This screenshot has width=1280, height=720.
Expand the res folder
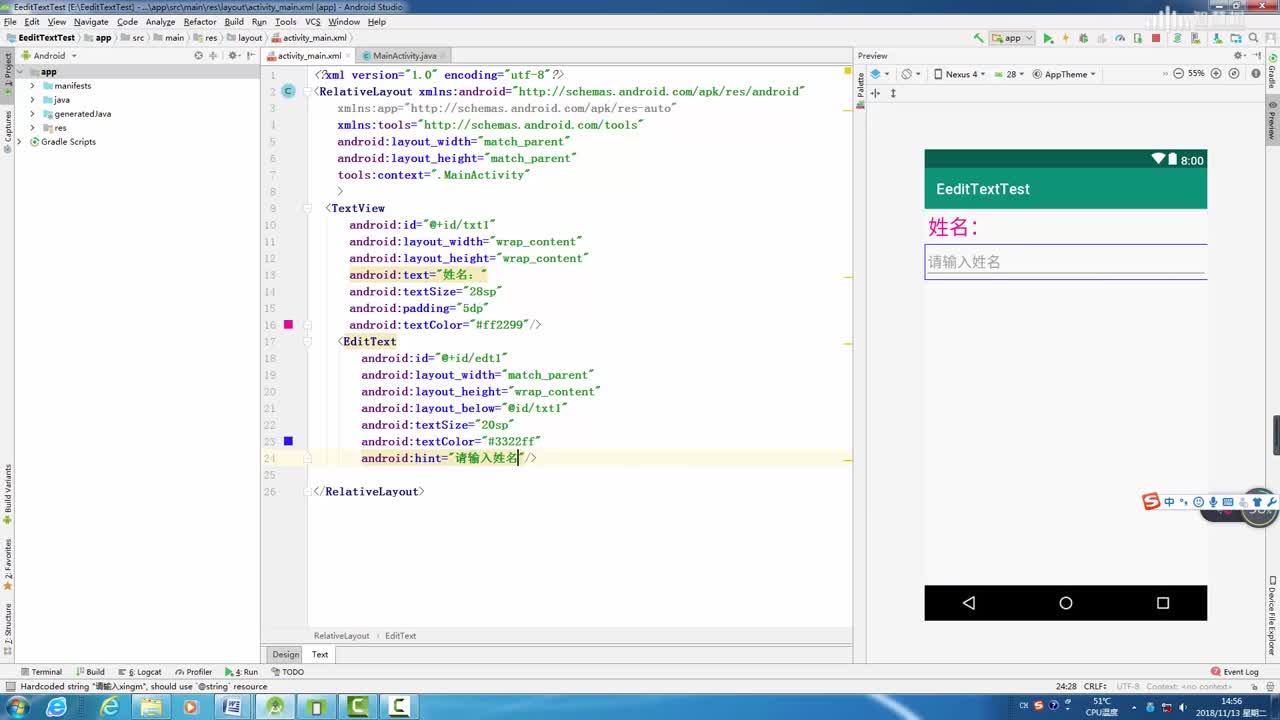[x=32, y=128]
